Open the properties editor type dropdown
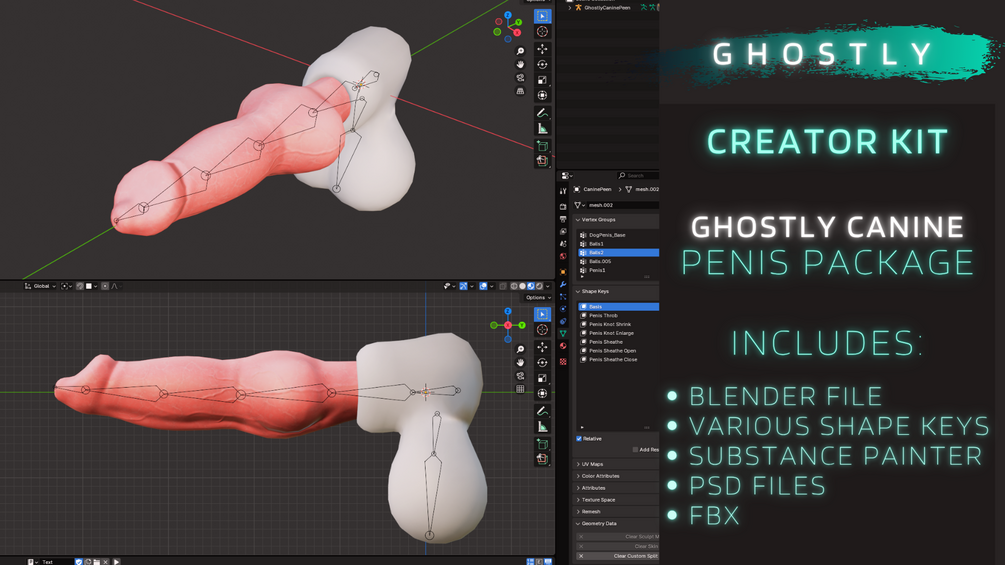 [x=567, y=176]
